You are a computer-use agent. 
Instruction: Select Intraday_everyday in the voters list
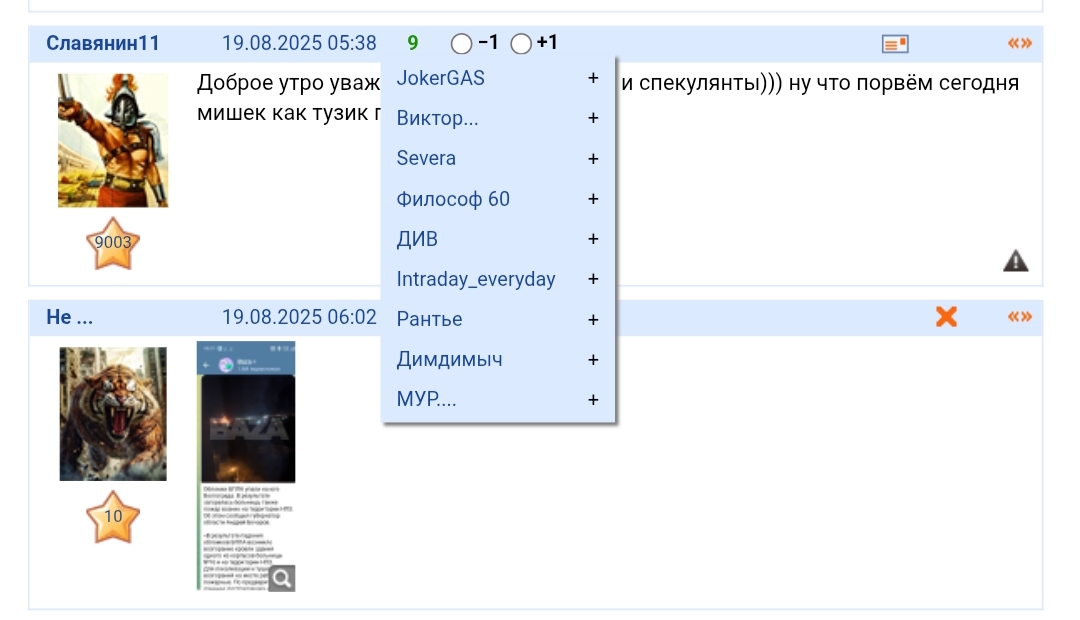(x=476, y=279)
